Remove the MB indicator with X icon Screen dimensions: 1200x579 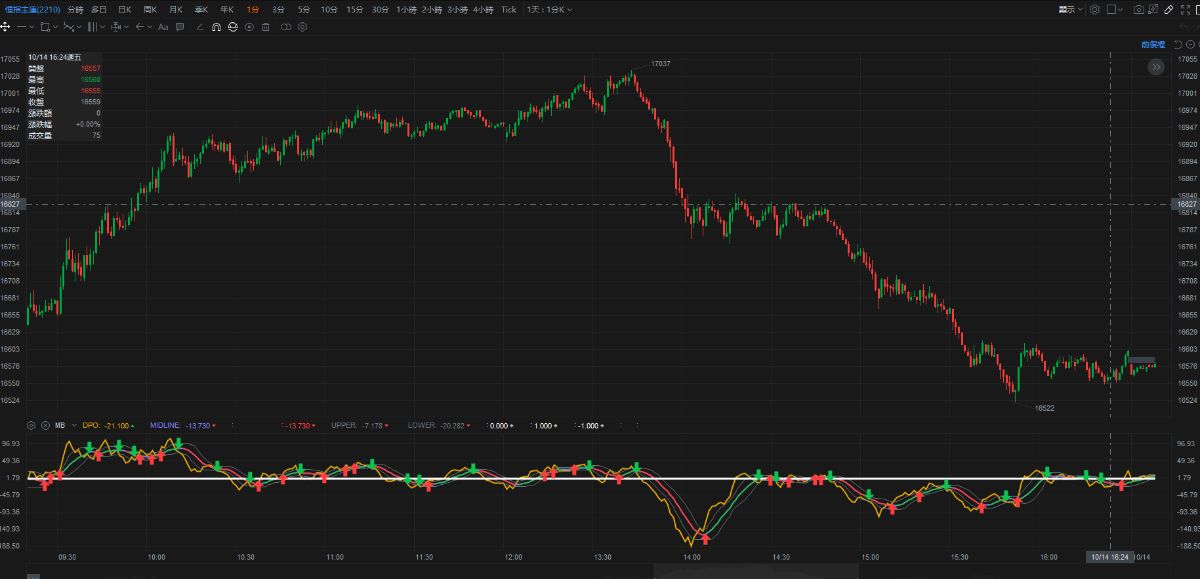click(x=45, y=425)
